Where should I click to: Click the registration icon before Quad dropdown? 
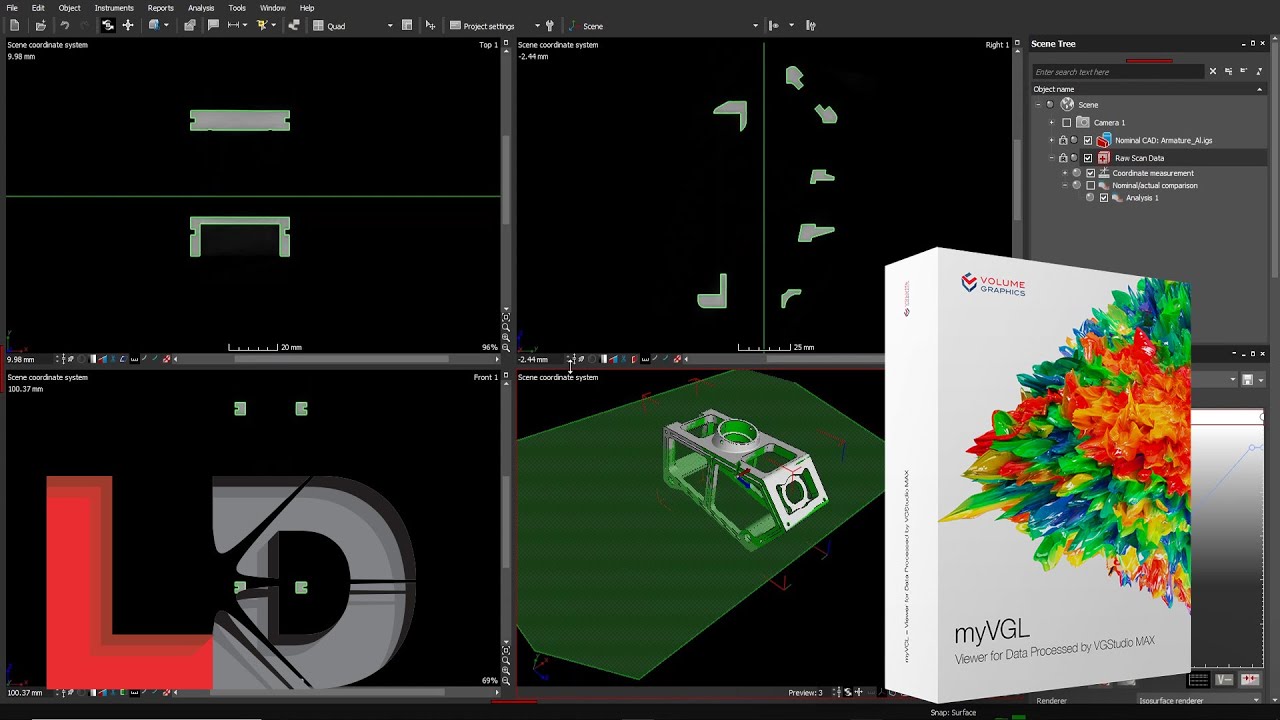tap(294, 25)
